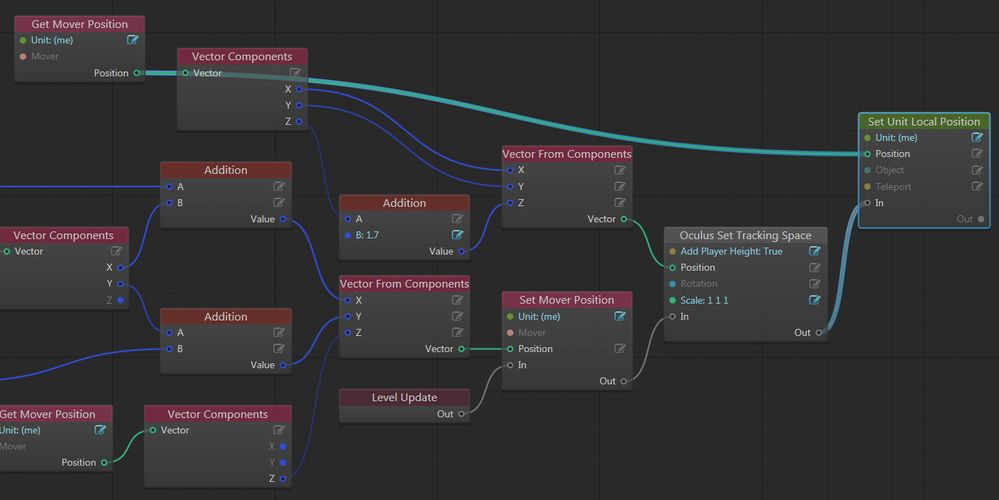Screen dimensions: 999x500
Task: Click the In port of Set Mover Position
Action: coord(510,365)
